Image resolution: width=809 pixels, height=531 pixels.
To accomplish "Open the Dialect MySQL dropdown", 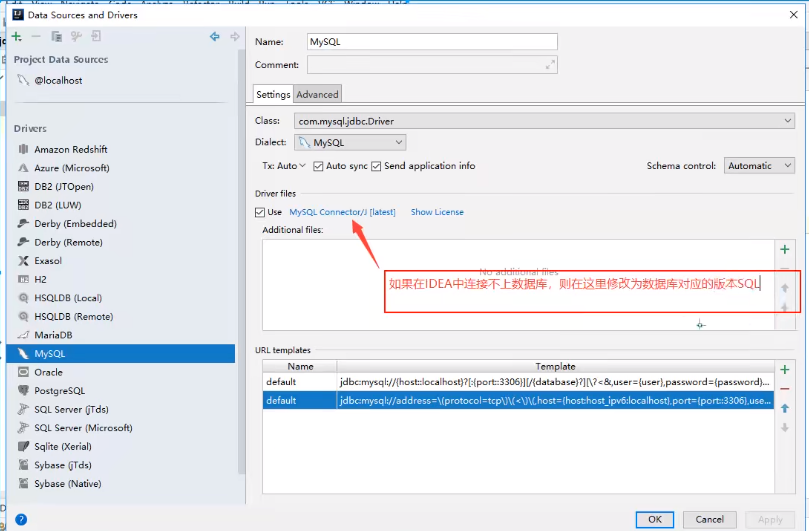I will tap(350, 142).
